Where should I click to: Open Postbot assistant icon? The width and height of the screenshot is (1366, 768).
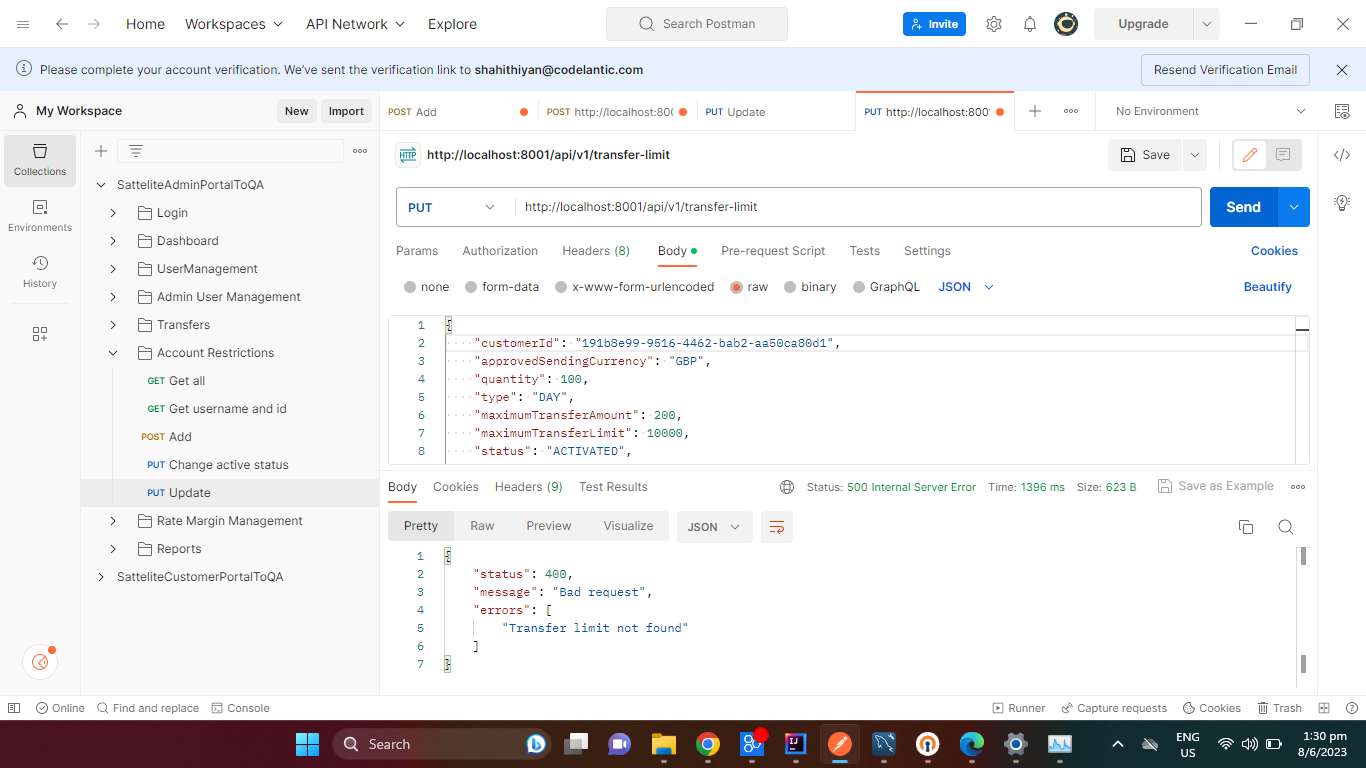(40, 661)
